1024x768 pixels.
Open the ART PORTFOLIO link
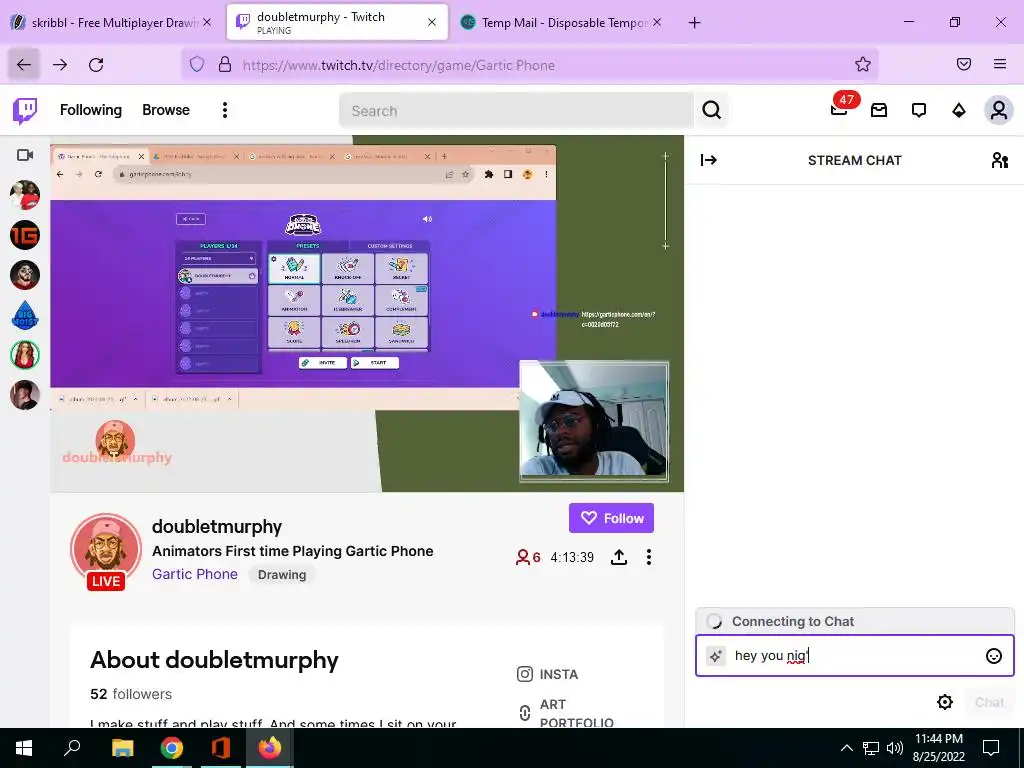coord(566,713)
